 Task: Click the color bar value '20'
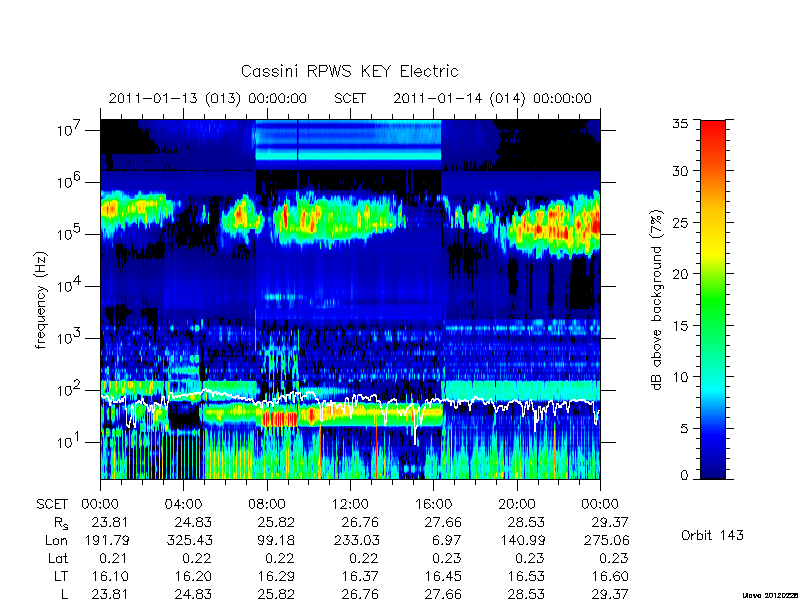click(680, 274)
